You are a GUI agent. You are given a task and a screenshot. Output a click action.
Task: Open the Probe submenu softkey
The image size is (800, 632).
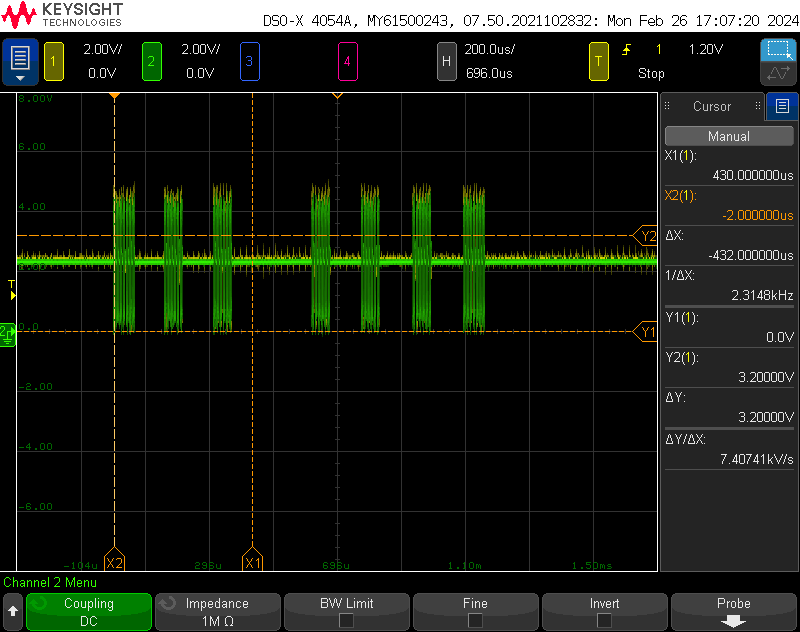(734, 612)
